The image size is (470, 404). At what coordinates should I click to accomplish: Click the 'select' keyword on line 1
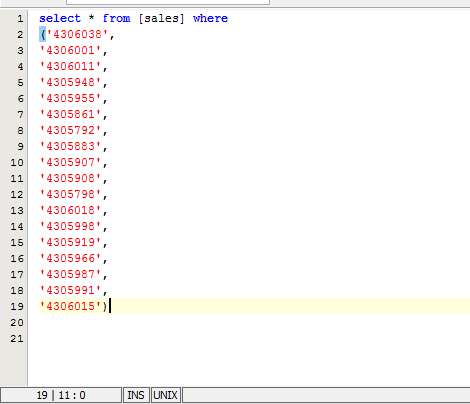60,18
